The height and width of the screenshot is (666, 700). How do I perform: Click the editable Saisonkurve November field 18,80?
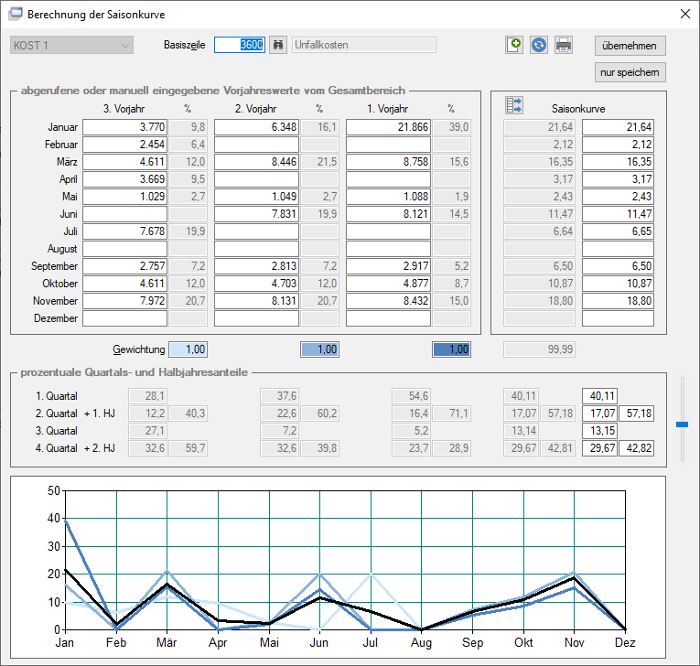(x=618, y=301)
